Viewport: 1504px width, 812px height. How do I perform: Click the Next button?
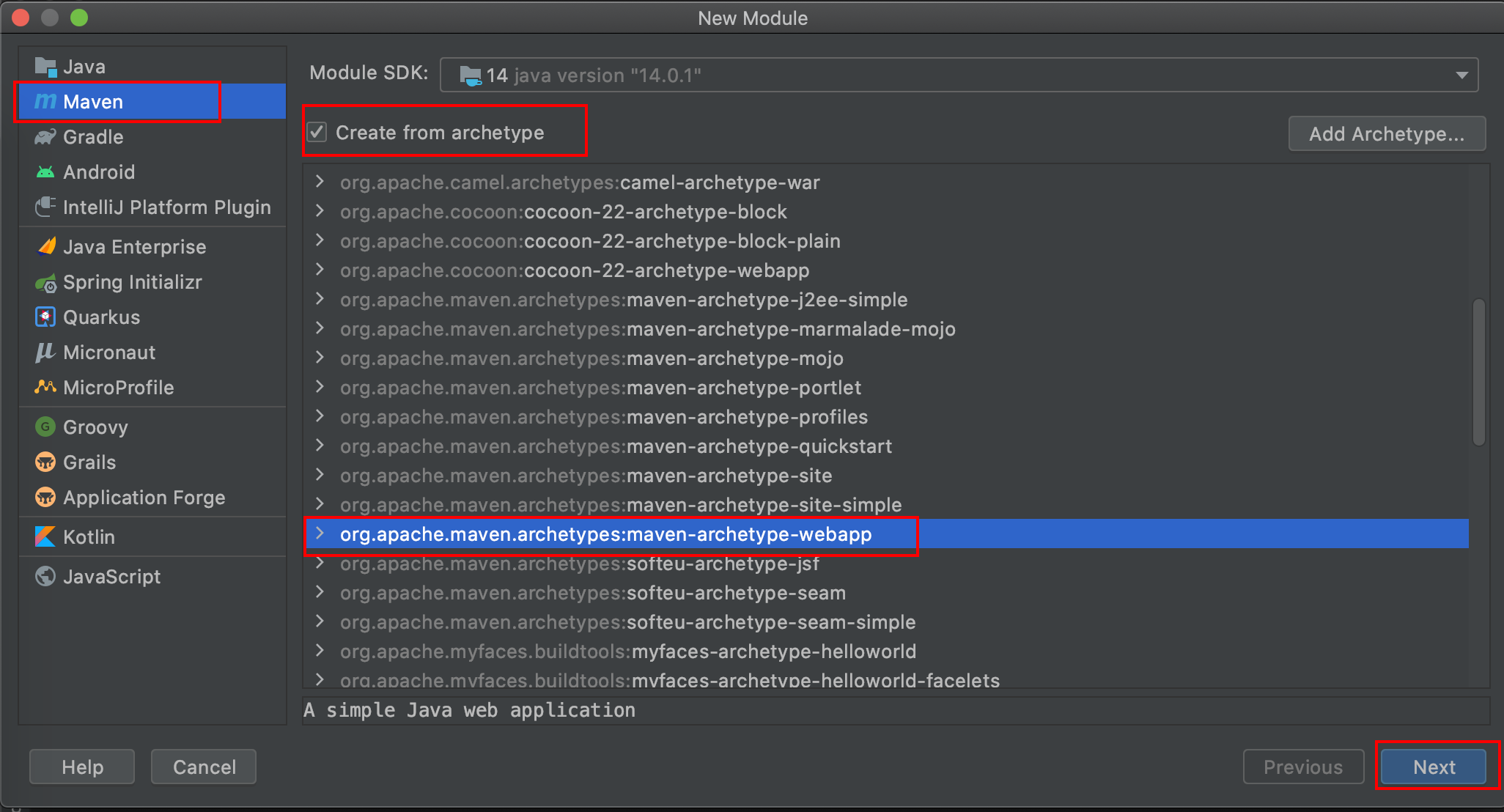[x=1434, y=767]
